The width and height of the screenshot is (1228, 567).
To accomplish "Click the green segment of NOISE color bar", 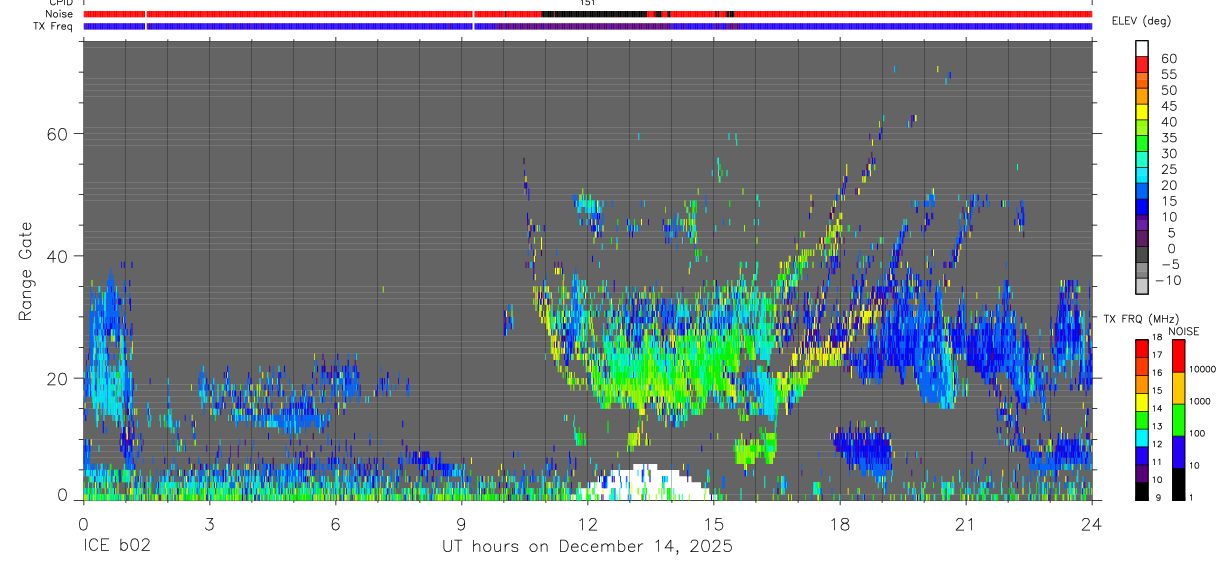I will click(x=1178, y=420).
